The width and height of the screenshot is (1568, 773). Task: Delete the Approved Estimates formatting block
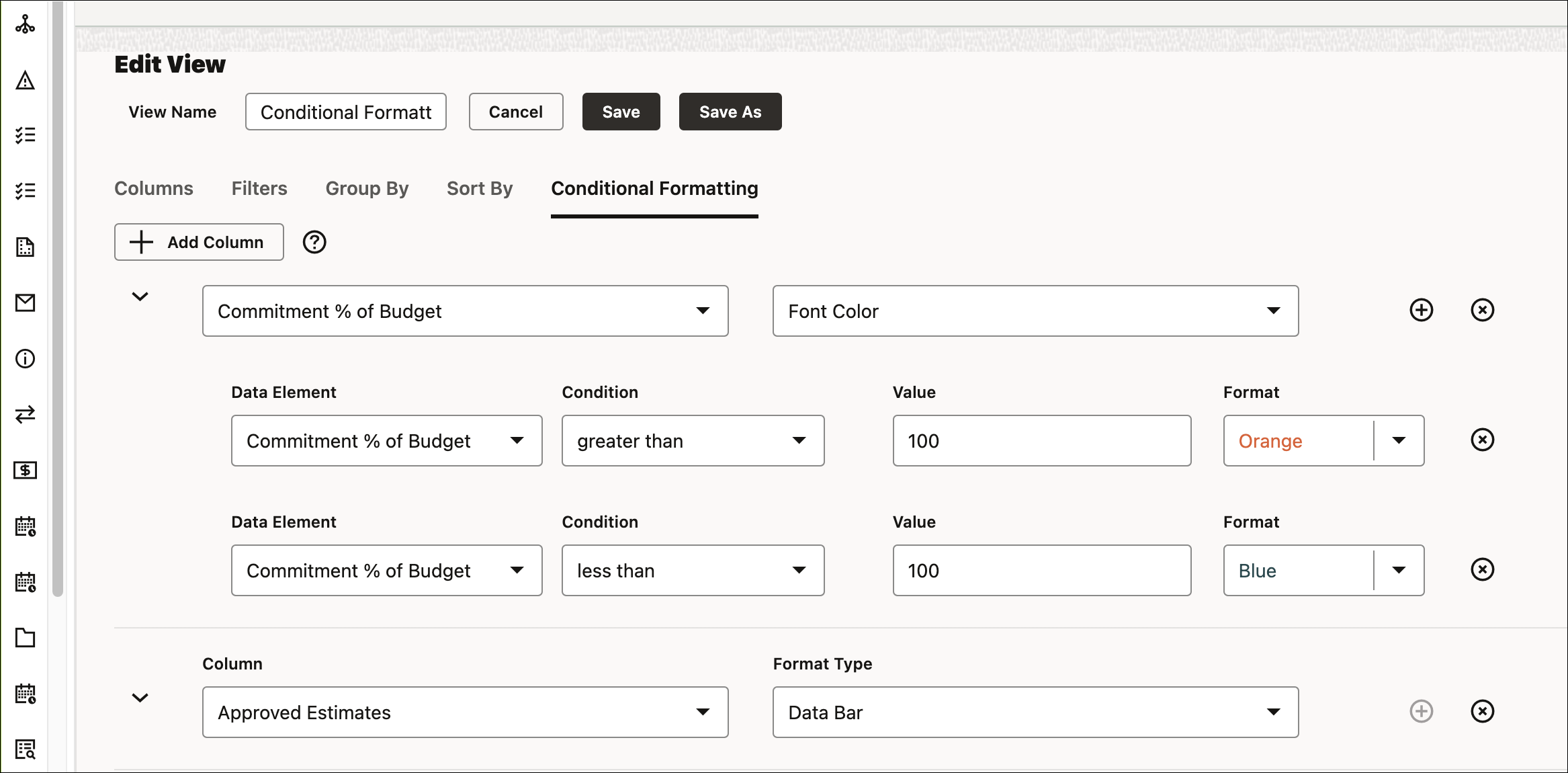[x=1483, y=711]
